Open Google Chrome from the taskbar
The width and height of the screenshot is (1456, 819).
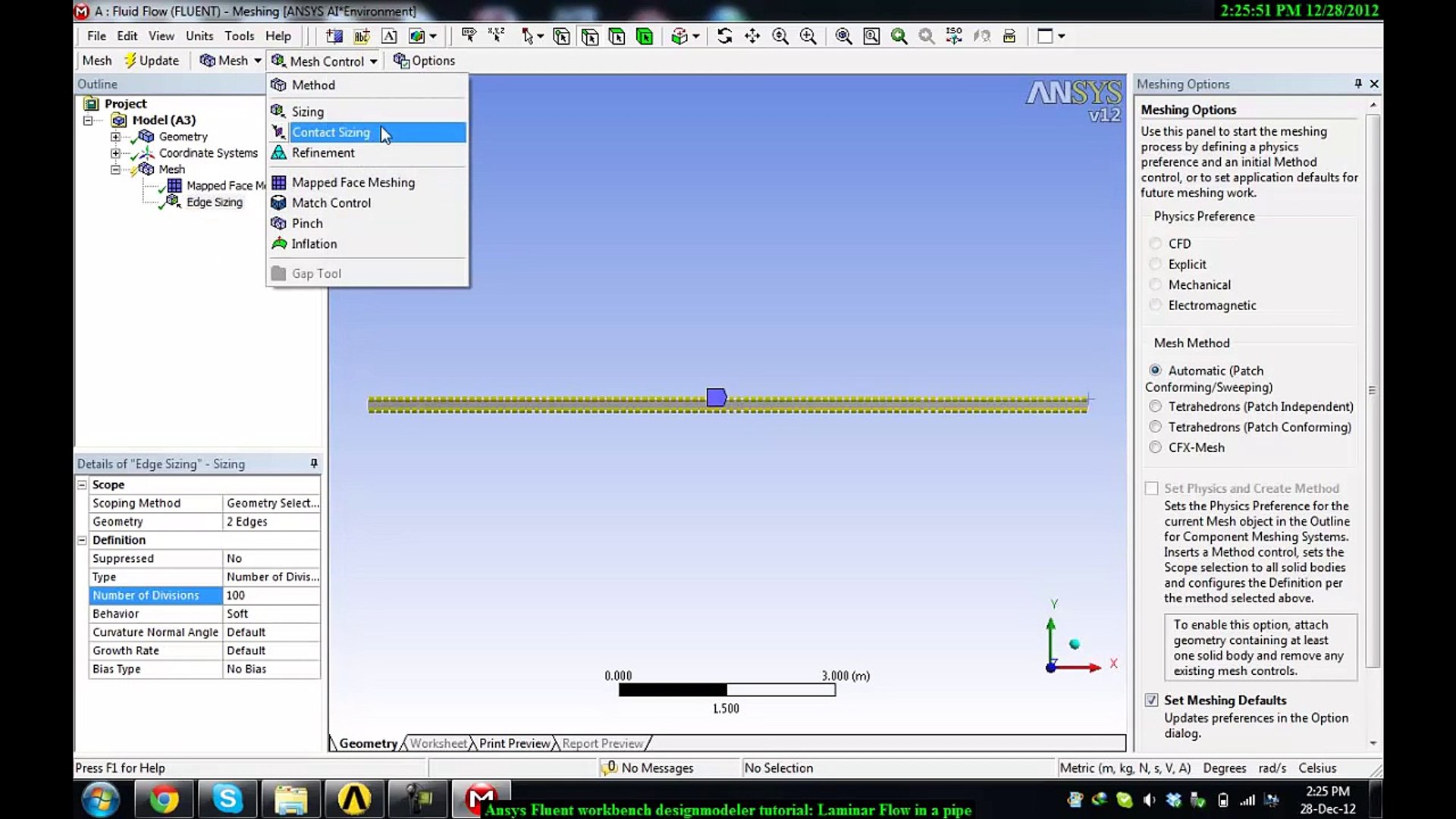pos(164,799)
